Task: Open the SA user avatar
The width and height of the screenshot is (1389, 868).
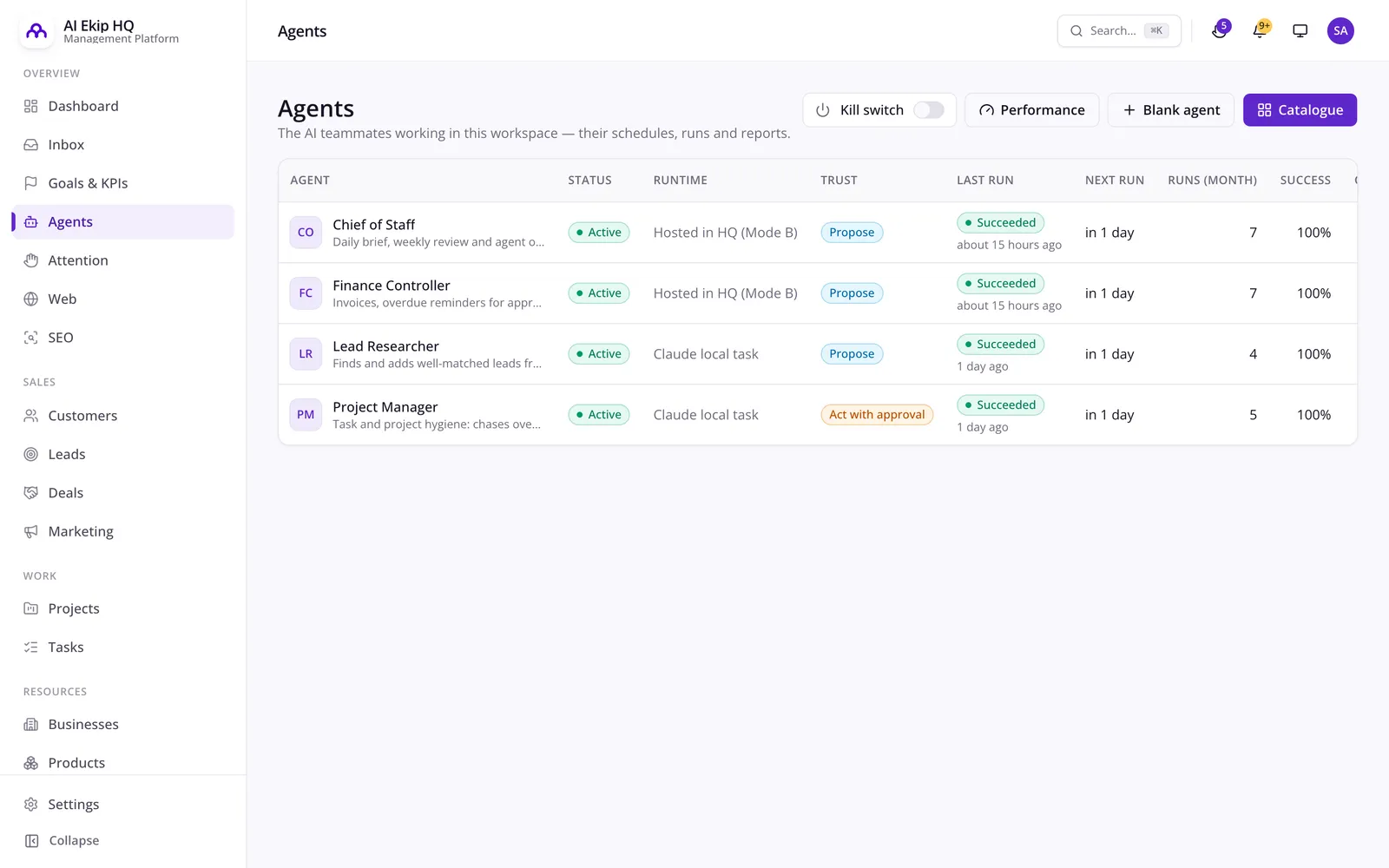Action: tap(1340, 30)
